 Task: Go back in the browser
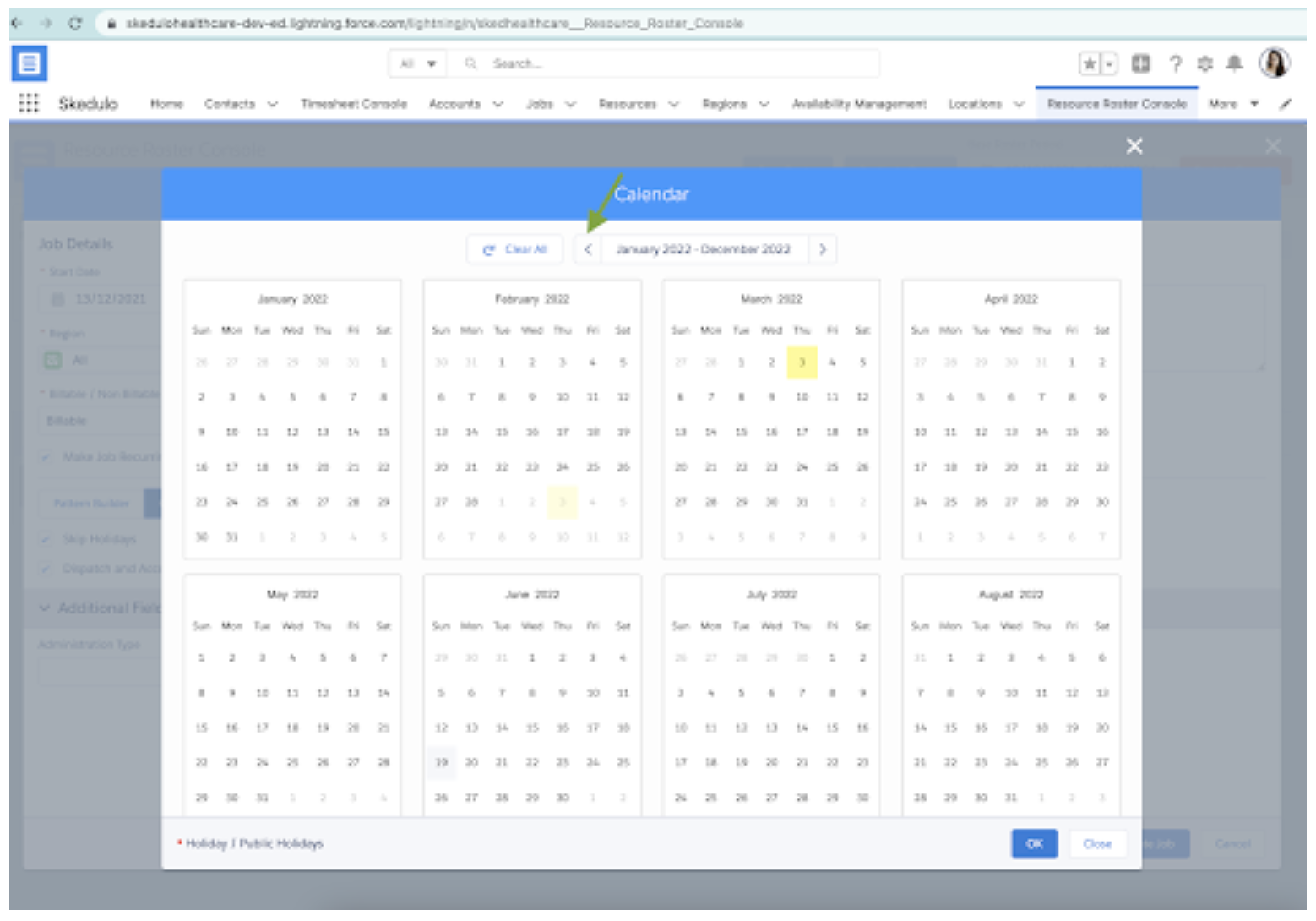click(x=17, y=23)
